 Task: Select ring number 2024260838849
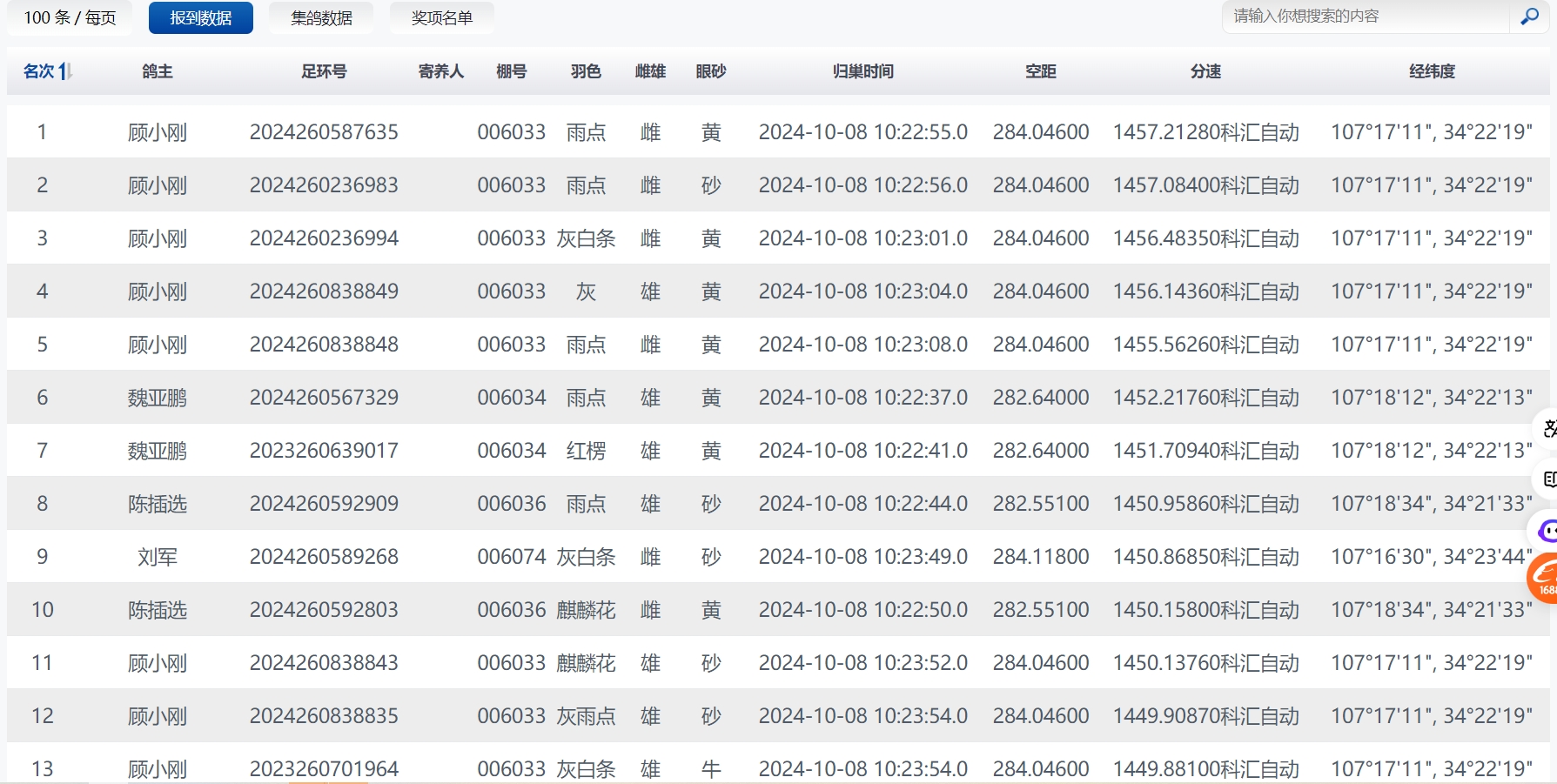324,291
